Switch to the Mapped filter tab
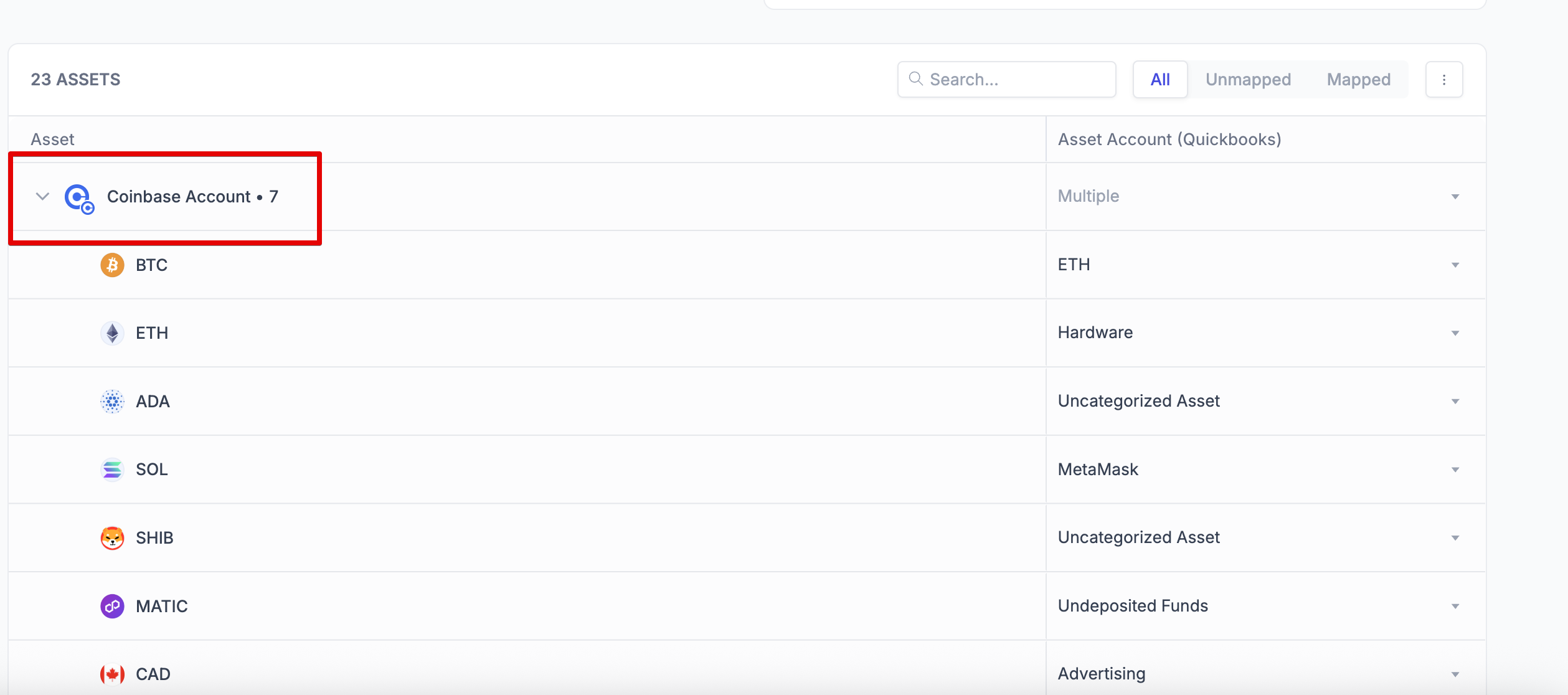 pos(1358,80)
